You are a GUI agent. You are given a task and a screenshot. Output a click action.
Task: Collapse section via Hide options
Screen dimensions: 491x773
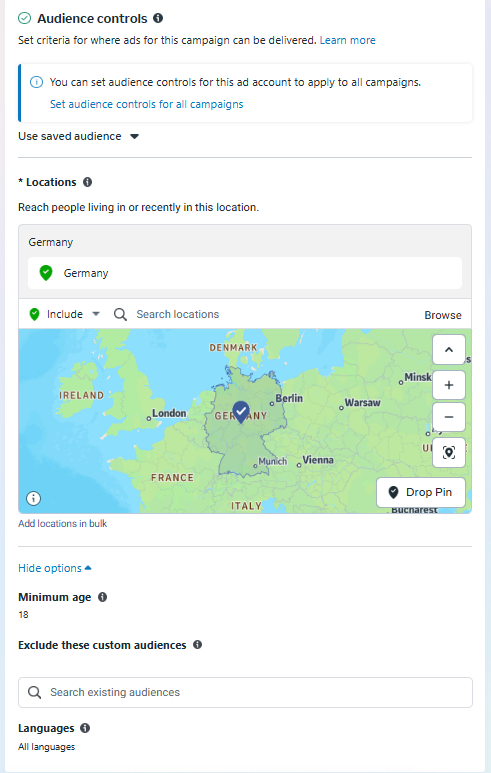point(55,568)
